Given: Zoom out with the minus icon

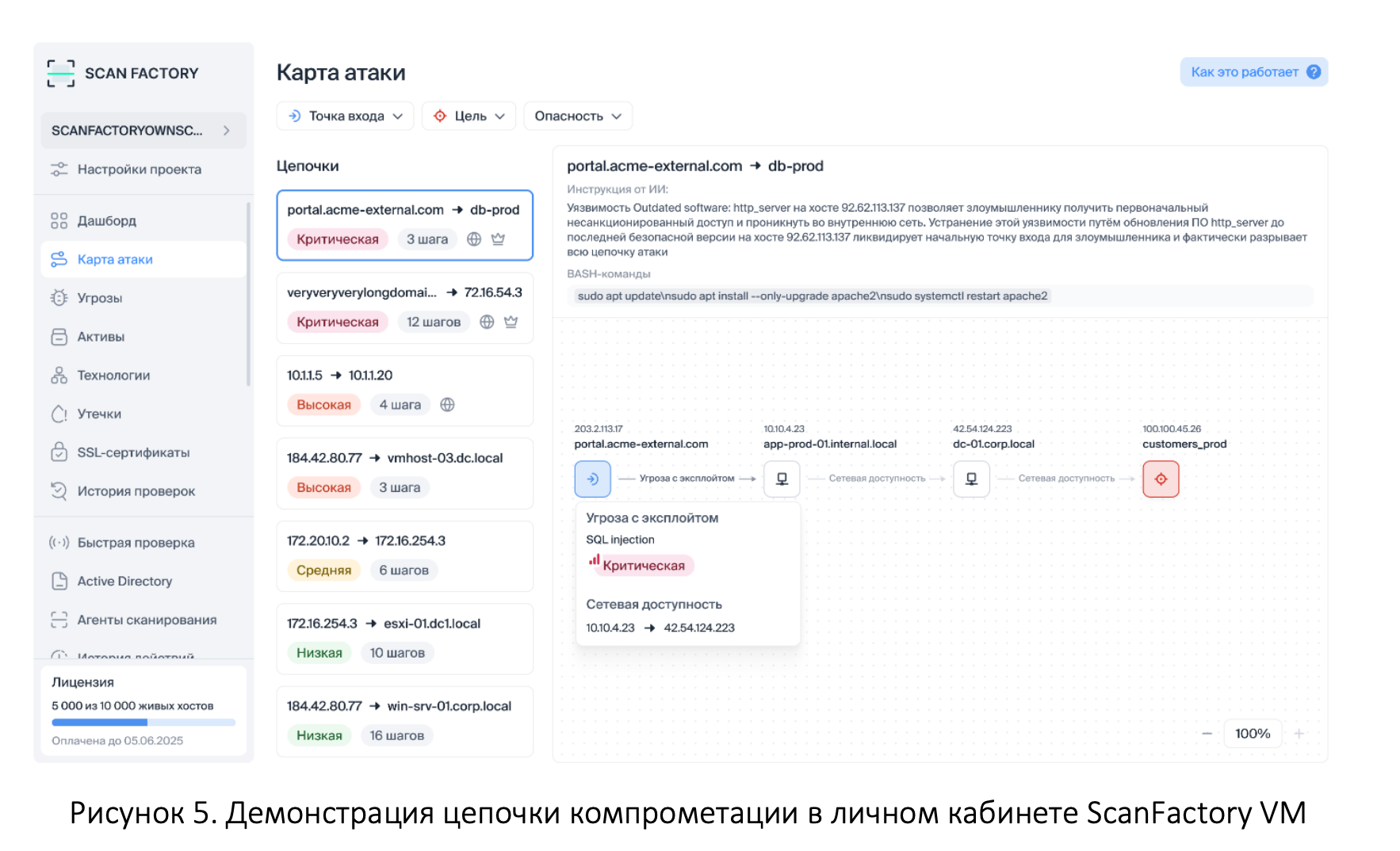Looking at the screenshot, I should (x=1207, y=734).
